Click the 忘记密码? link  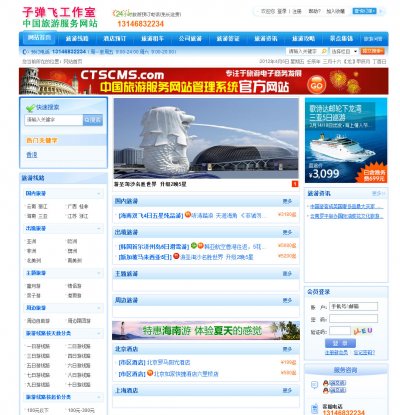click(x=364, y=352)
